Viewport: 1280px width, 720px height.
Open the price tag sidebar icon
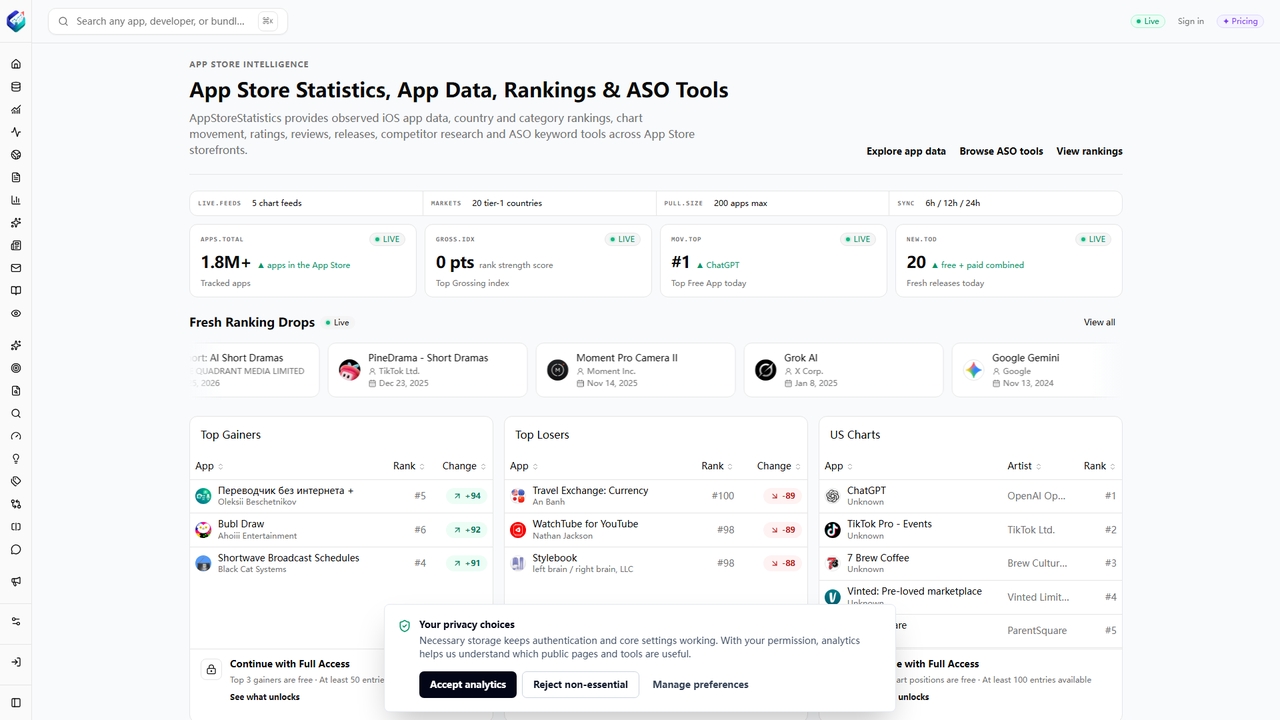(x=15, y=481)
